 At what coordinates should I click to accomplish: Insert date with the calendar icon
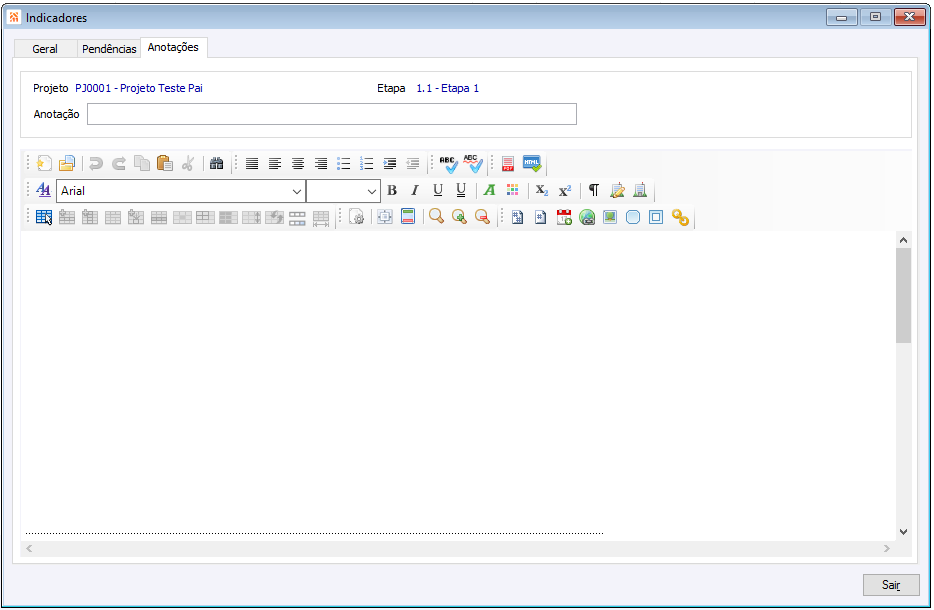tap(564, 217)
